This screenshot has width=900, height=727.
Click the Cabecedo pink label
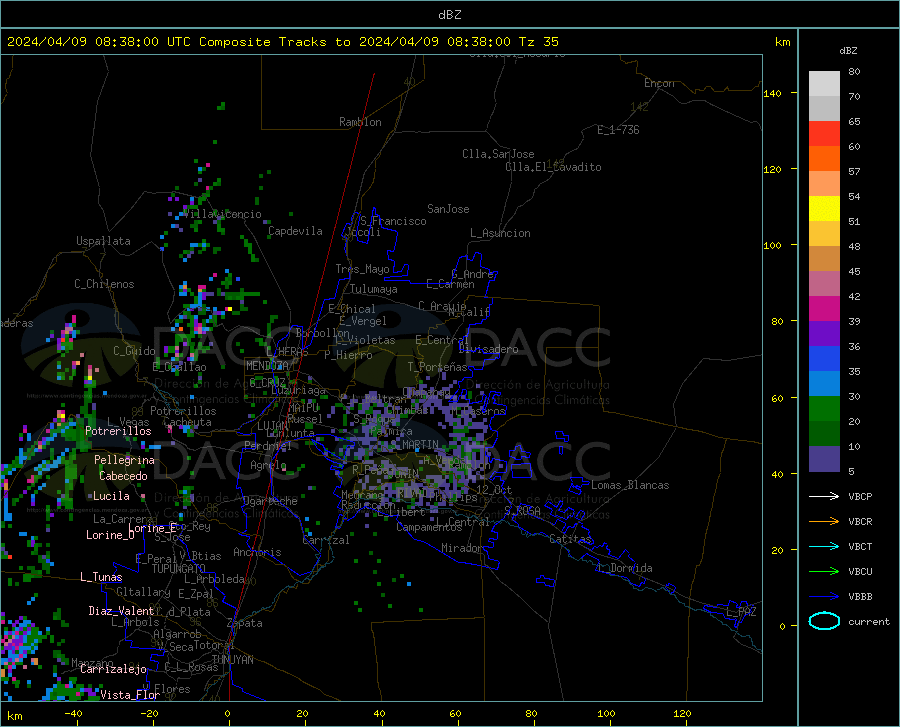coord(123,476)
